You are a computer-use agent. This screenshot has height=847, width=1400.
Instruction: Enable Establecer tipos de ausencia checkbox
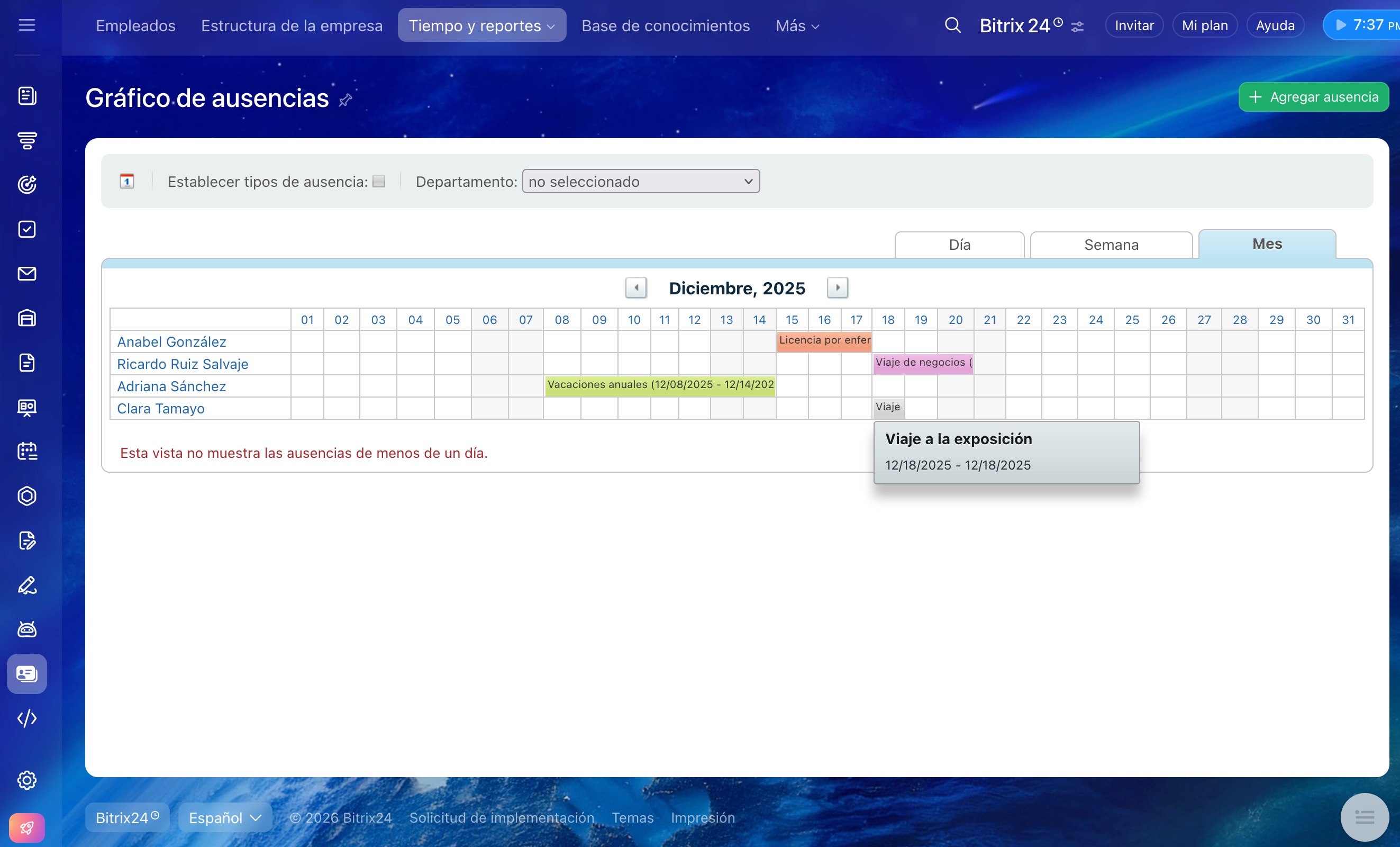(x=379, y=182)
